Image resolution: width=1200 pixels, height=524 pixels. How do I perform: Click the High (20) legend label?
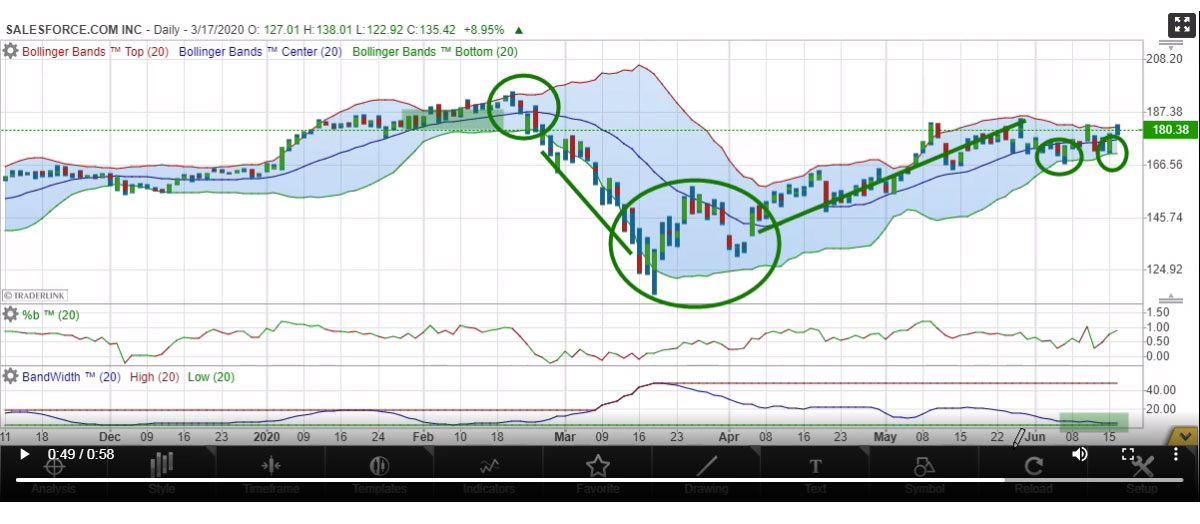pos(155,376)
